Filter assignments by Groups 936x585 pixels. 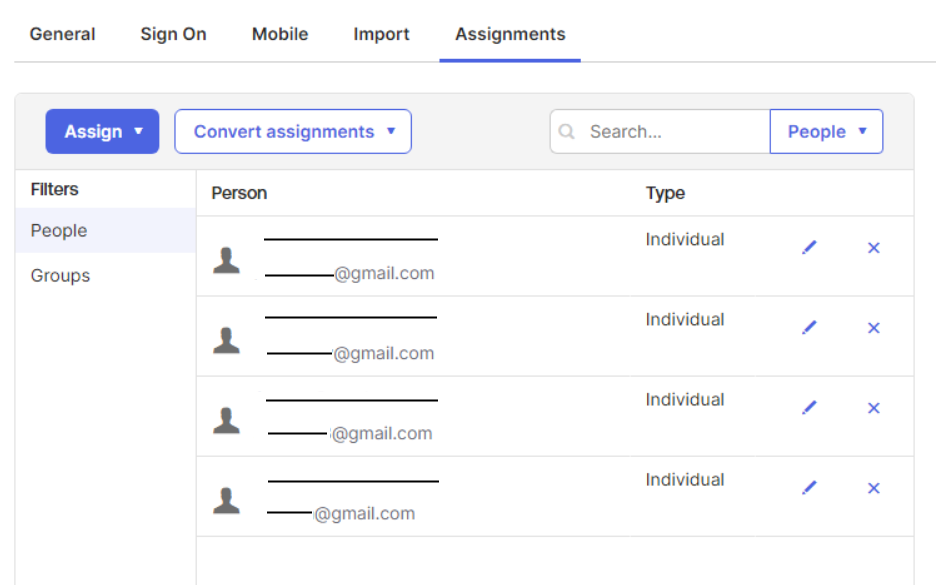point(60,275)
